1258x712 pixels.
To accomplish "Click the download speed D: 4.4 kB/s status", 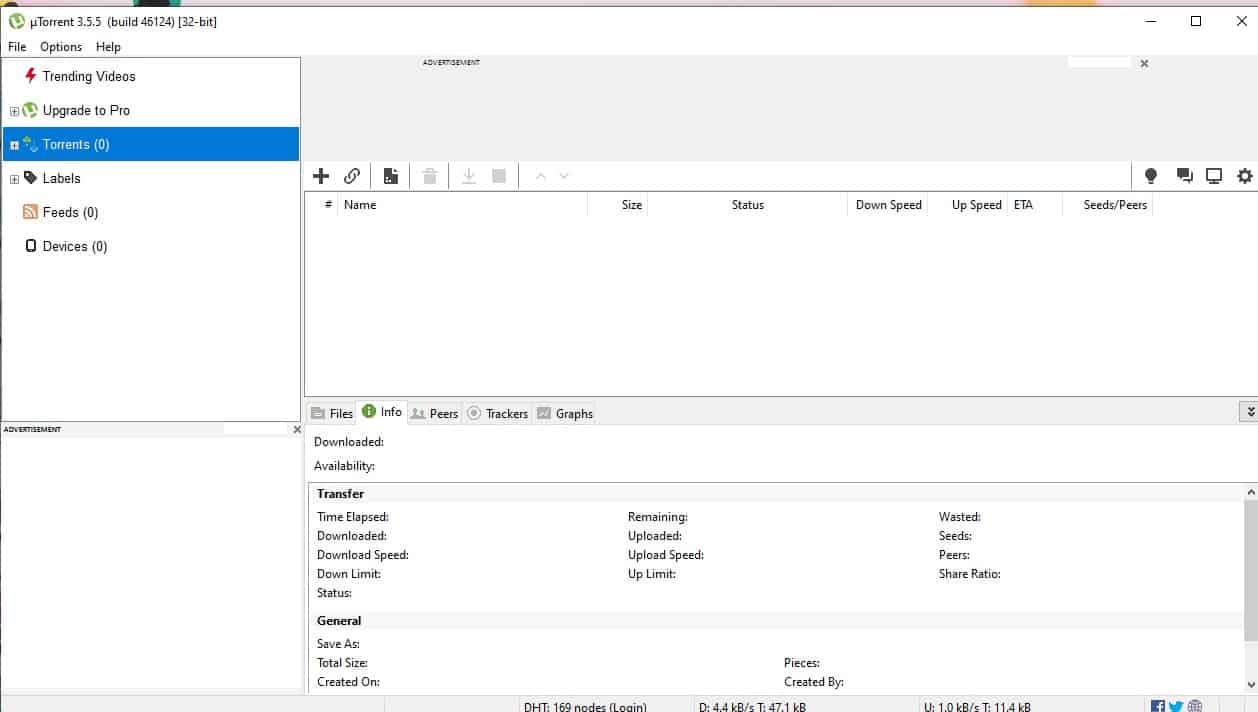I will [x=752, y=706].
